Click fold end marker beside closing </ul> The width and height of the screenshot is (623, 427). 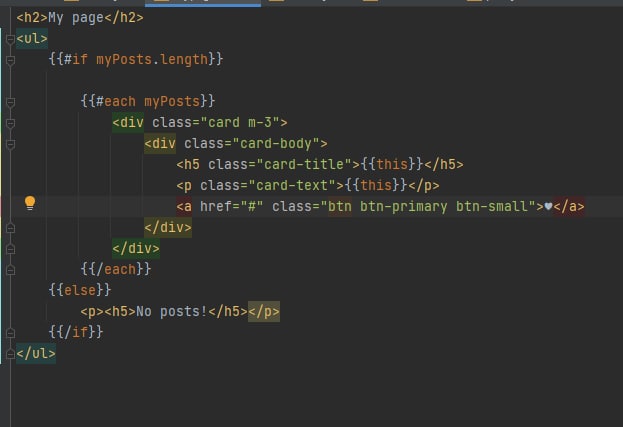10,354
